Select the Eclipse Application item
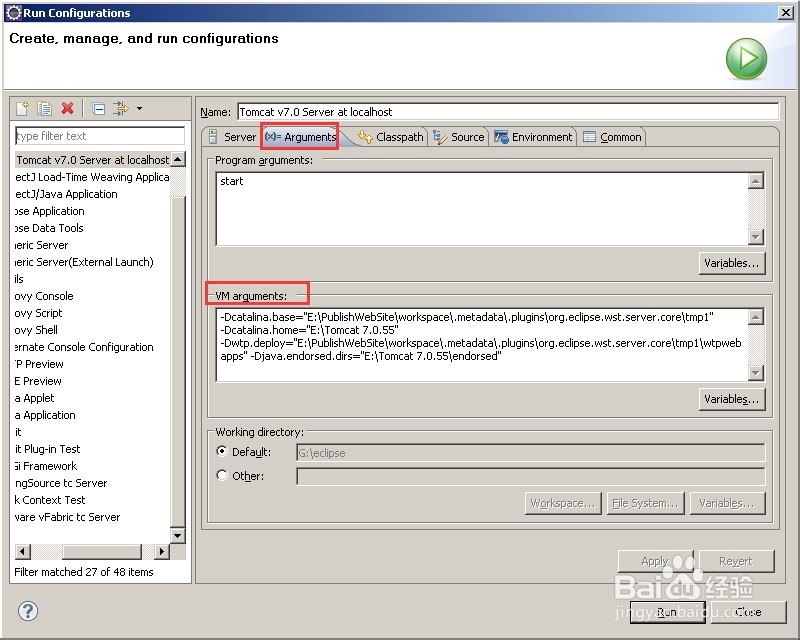 click(50, 211)
